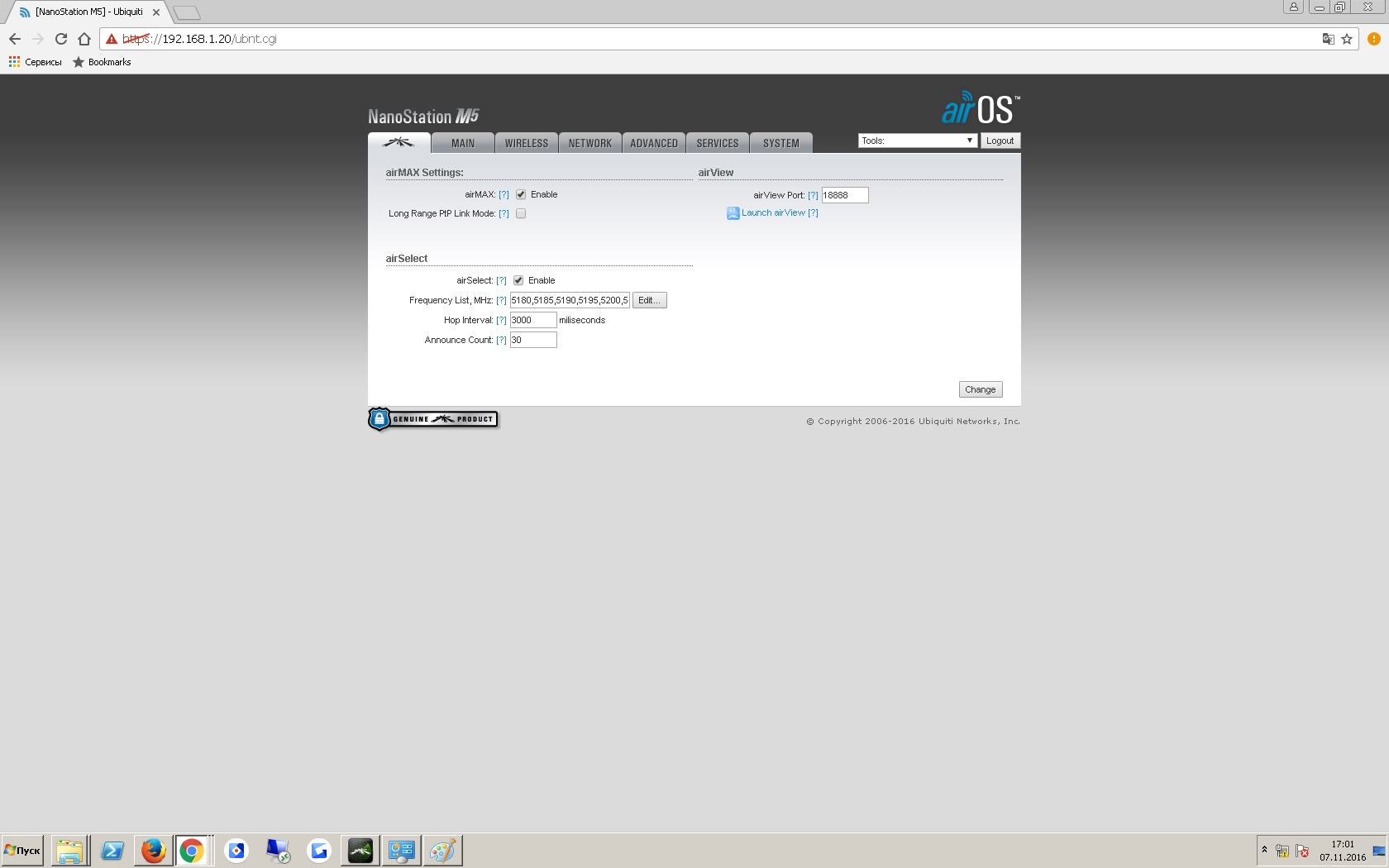
Task: Bookmark this page with the star icon
Action: point(1347,39)
